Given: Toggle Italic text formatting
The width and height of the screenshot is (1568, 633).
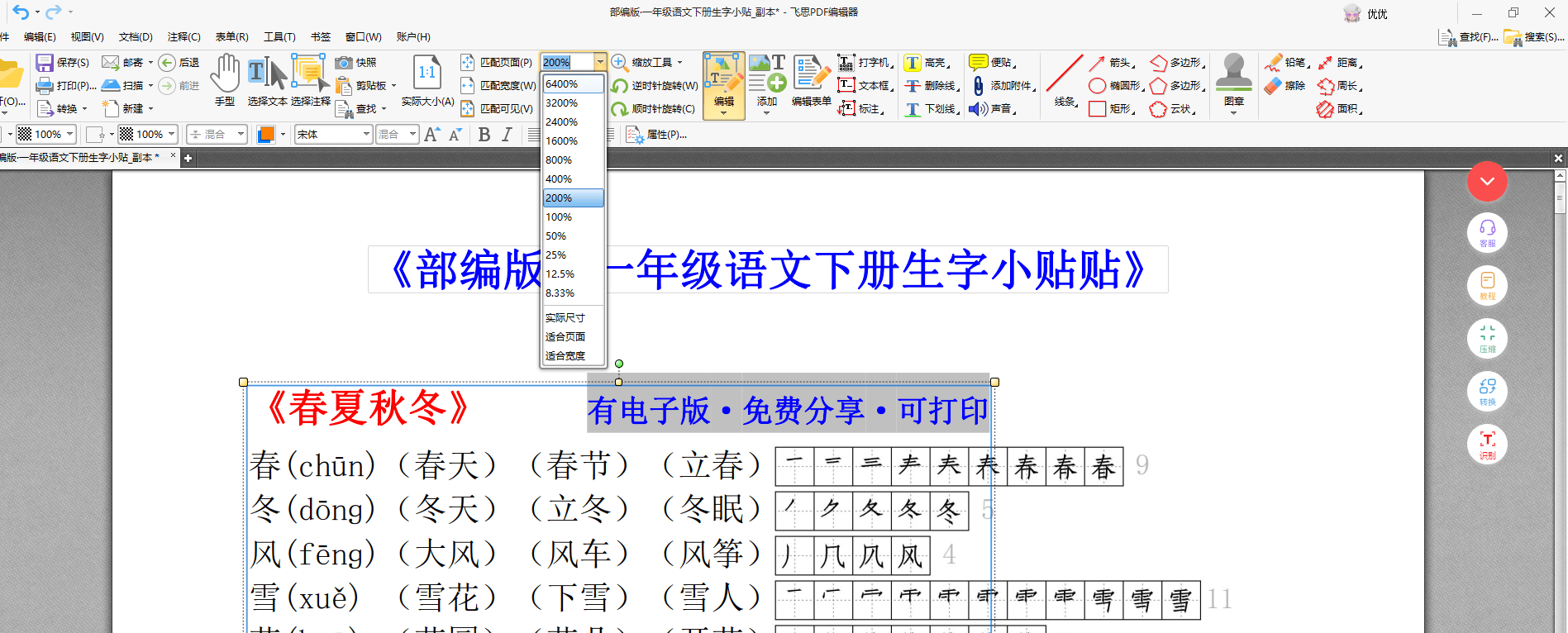Looking at the screenshot, I should [x=507, y=135].
